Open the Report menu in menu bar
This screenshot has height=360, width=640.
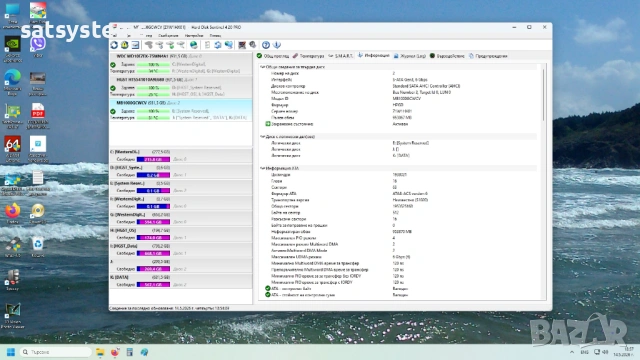[168, 36]
